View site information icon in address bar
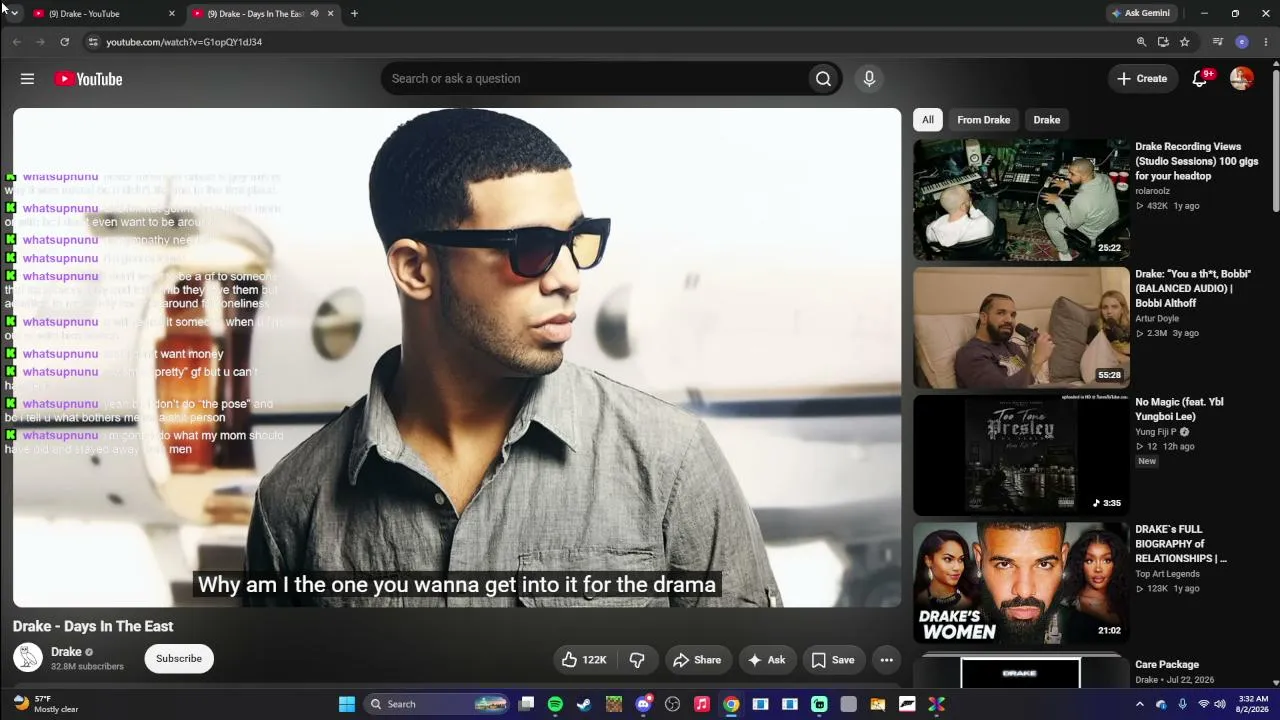This screenshot has width=1280, height=720. coord(93,42)
